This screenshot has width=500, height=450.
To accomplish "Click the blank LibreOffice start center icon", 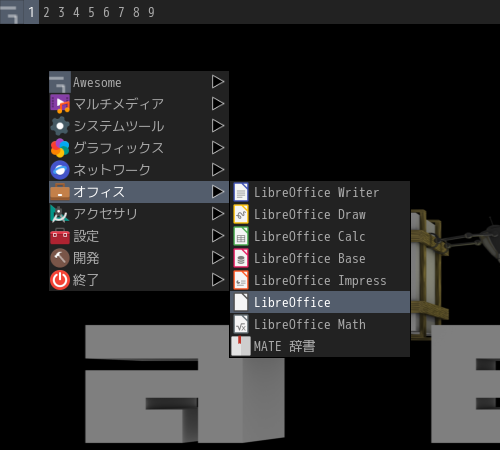I will 241,302.
